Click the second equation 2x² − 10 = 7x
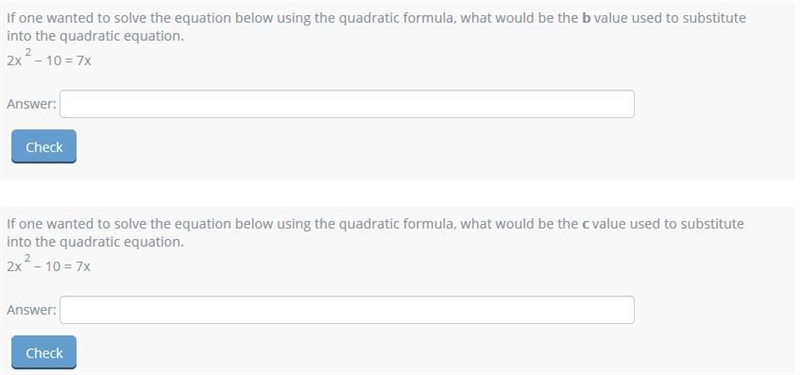This screenshot has height=375, width=800. (x=49, y=263)
